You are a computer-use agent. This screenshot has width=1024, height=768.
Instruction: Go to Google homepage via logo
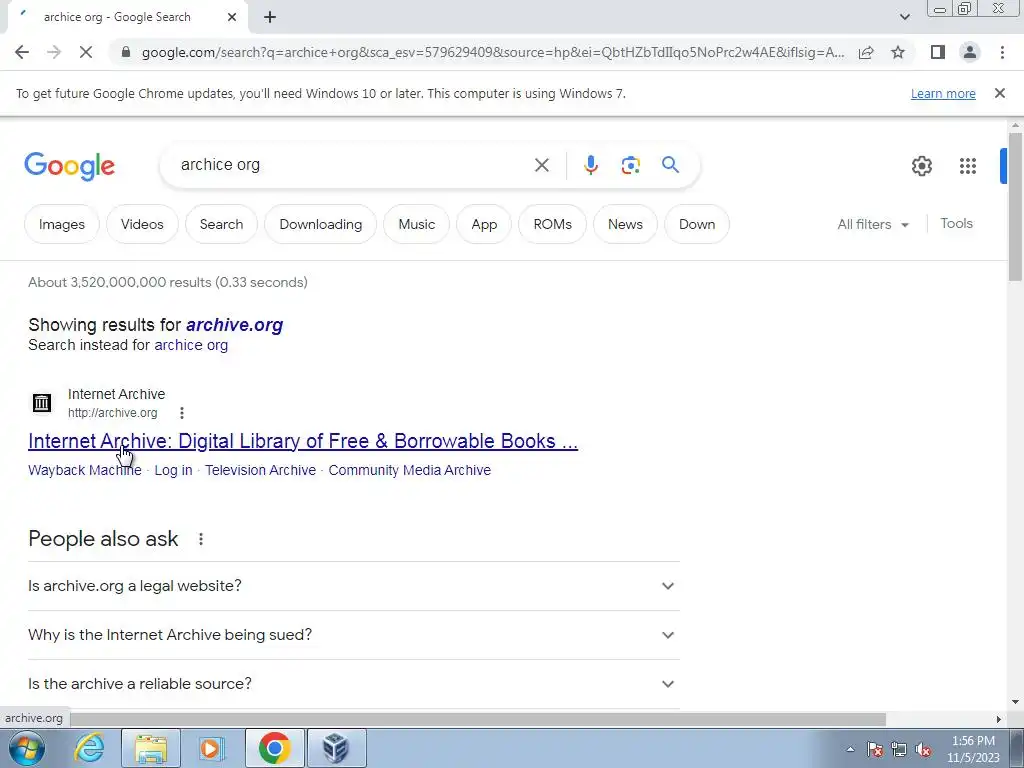[x=69, y=166]
